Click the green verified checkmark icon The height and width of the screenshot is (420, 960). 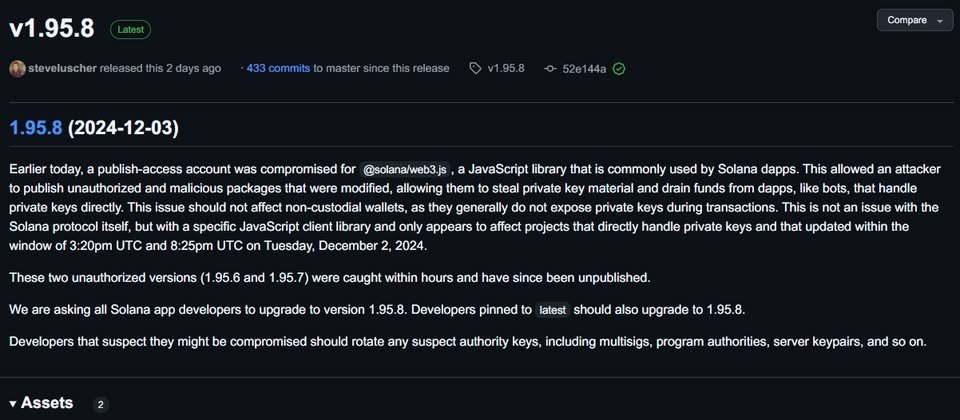coord(619,69)
